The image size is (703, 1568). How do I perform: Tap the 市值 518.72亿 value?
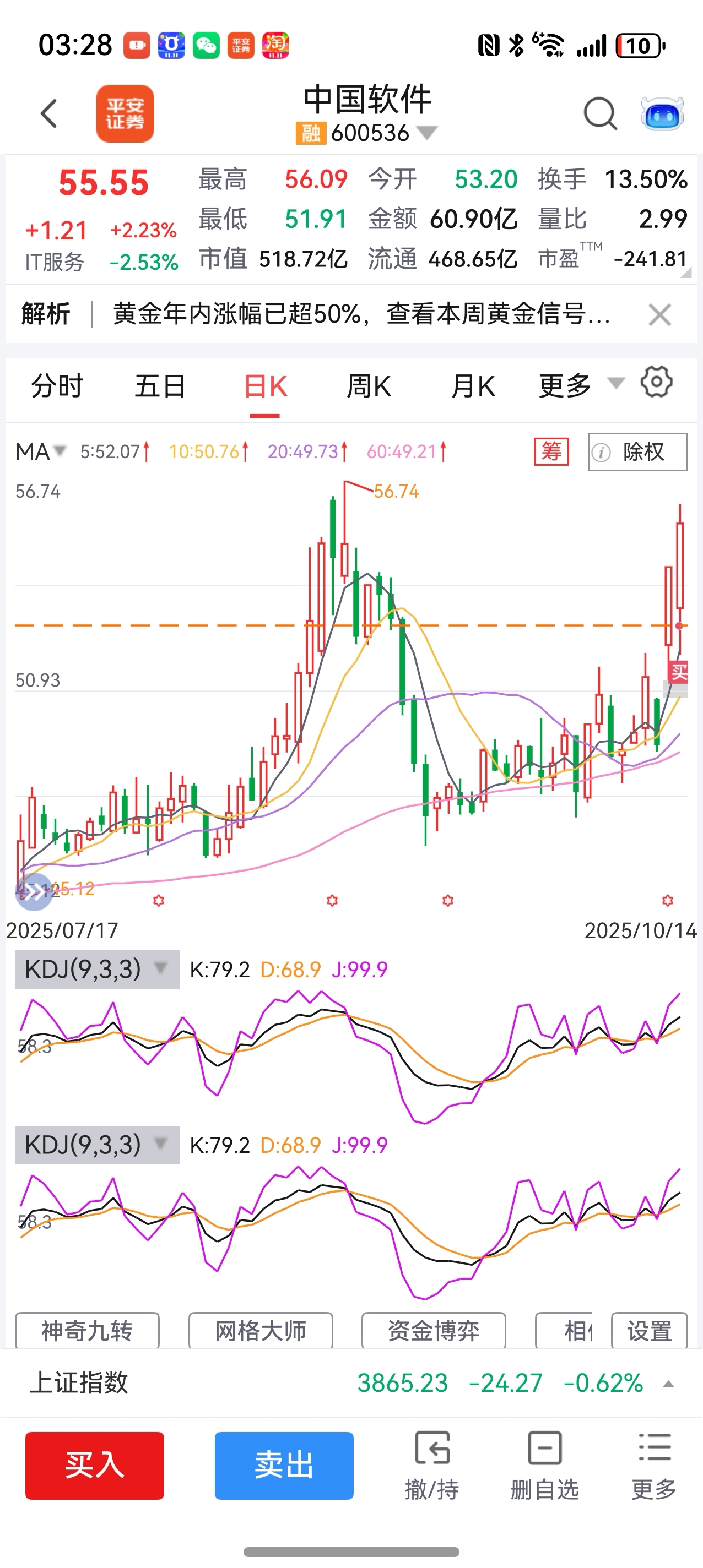(304, 259)
